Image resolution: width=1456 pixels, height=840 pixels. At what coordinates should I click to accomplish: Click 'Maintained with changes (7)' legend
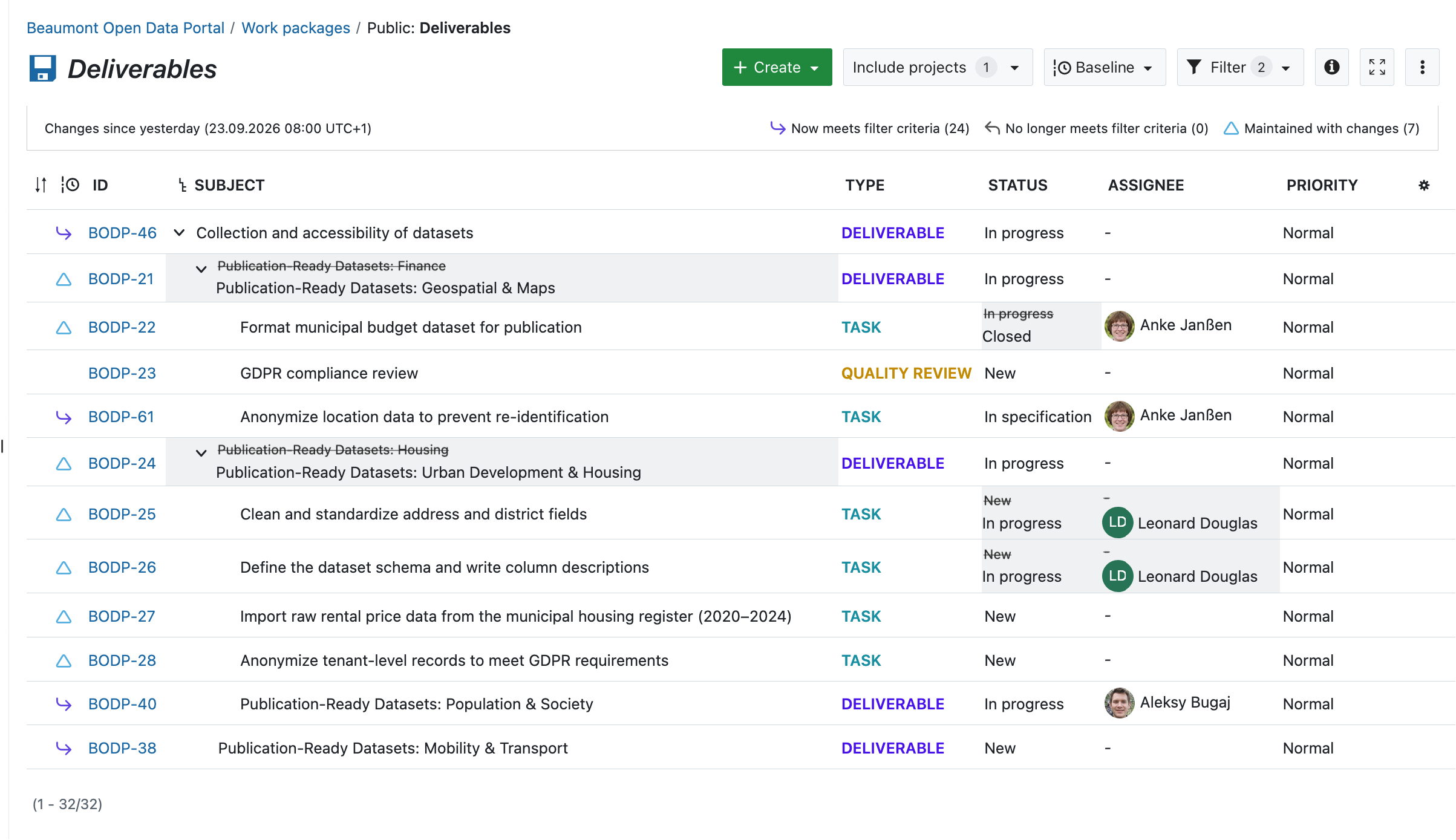(1321, 128)
